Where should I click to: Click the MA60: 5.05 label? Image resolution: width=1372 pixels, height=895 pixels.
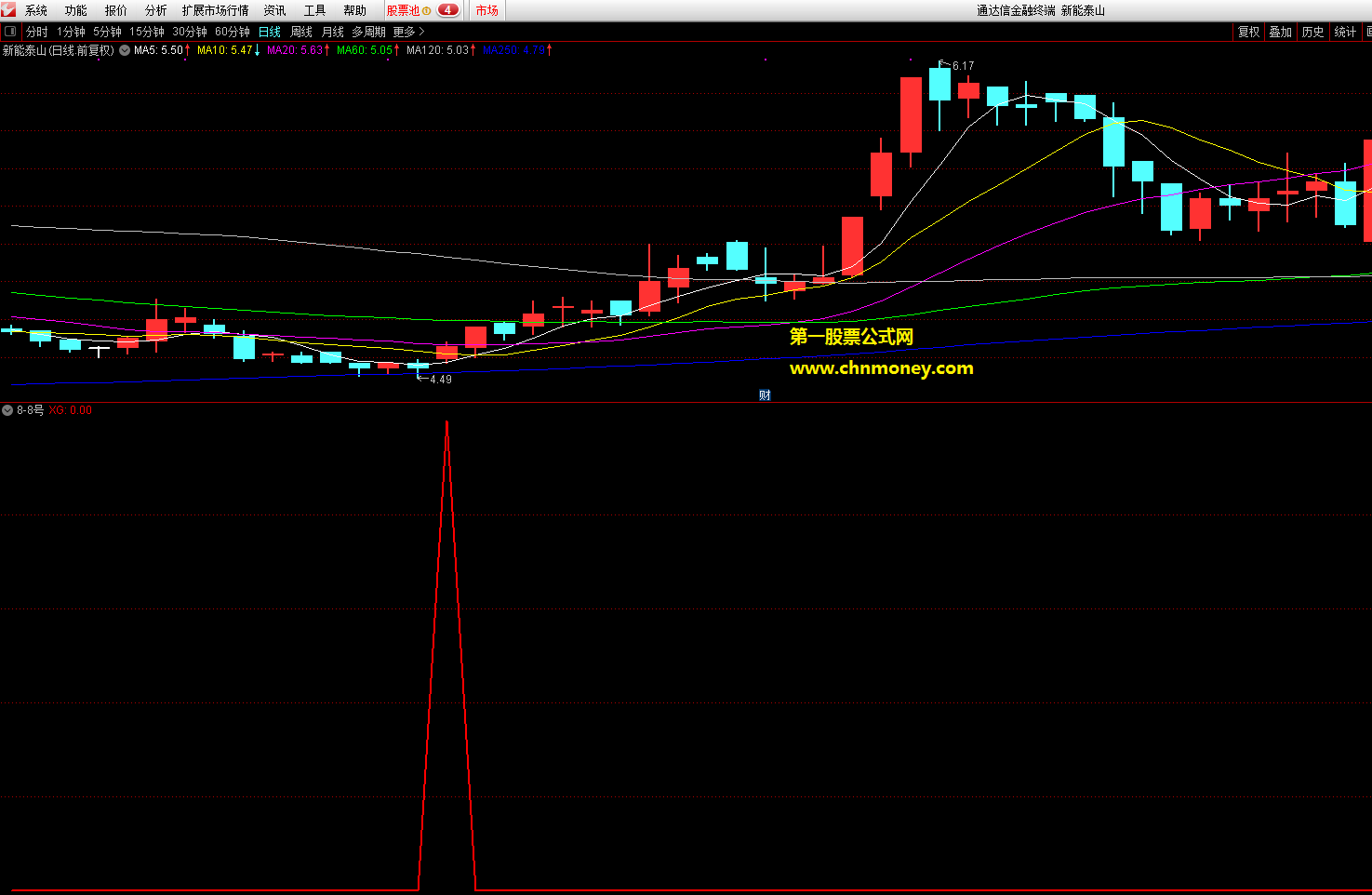point(365,50)
